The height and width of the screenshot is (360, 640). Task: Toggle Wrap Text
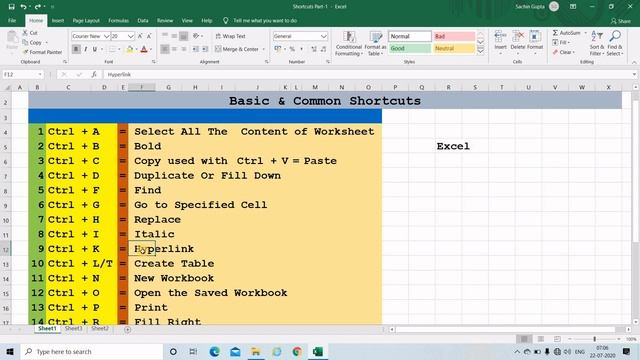click(x=231, y=36)
